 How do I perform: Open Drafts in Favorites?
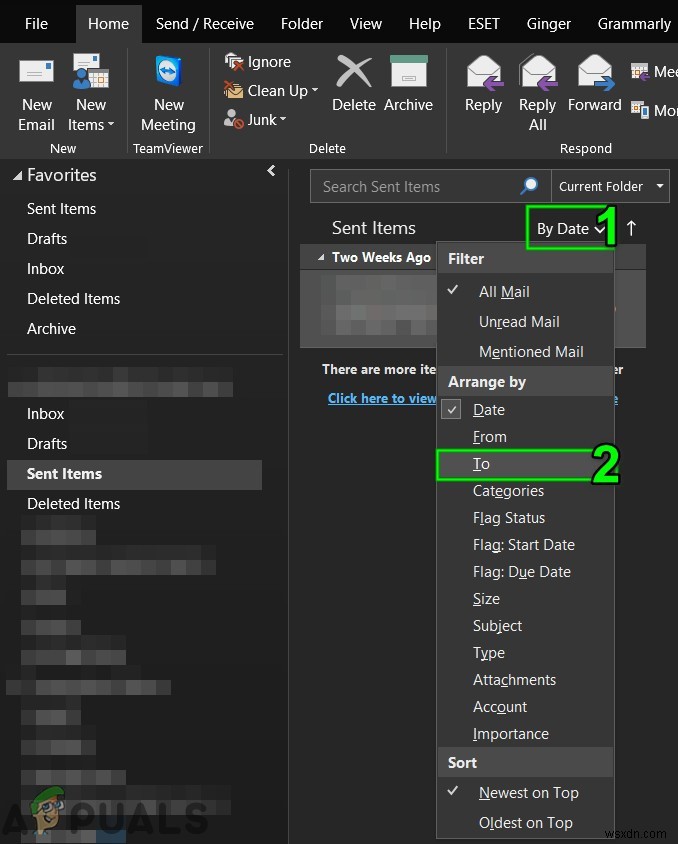(x=47, y=239)
